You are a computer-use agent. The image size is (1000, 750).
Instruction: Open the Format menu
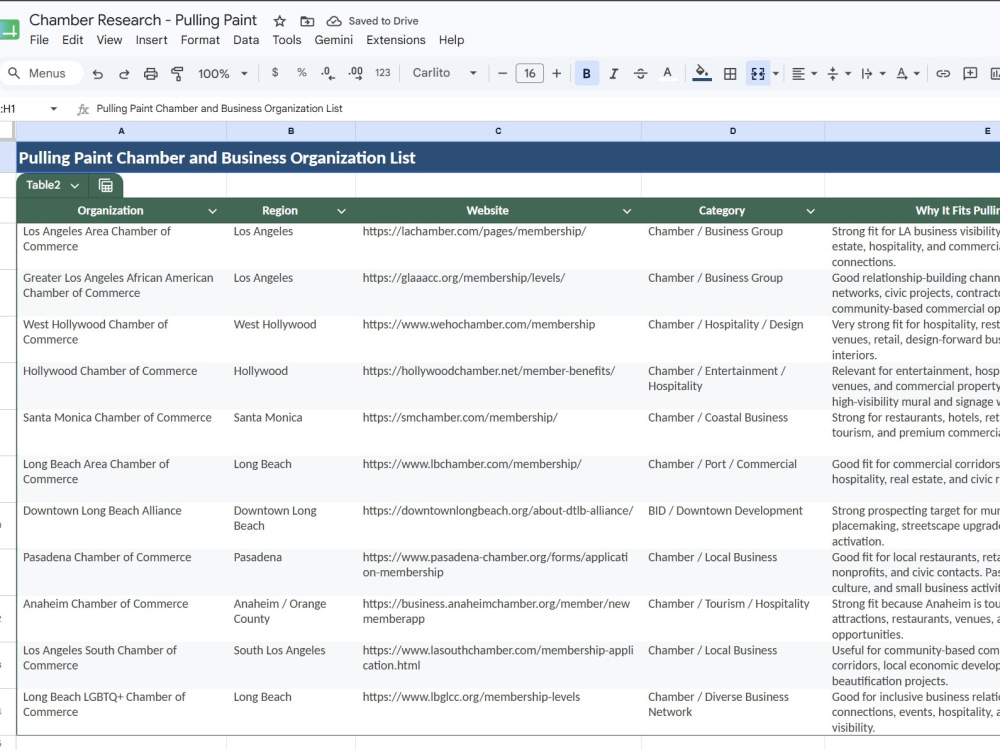[x=200, y=40]
